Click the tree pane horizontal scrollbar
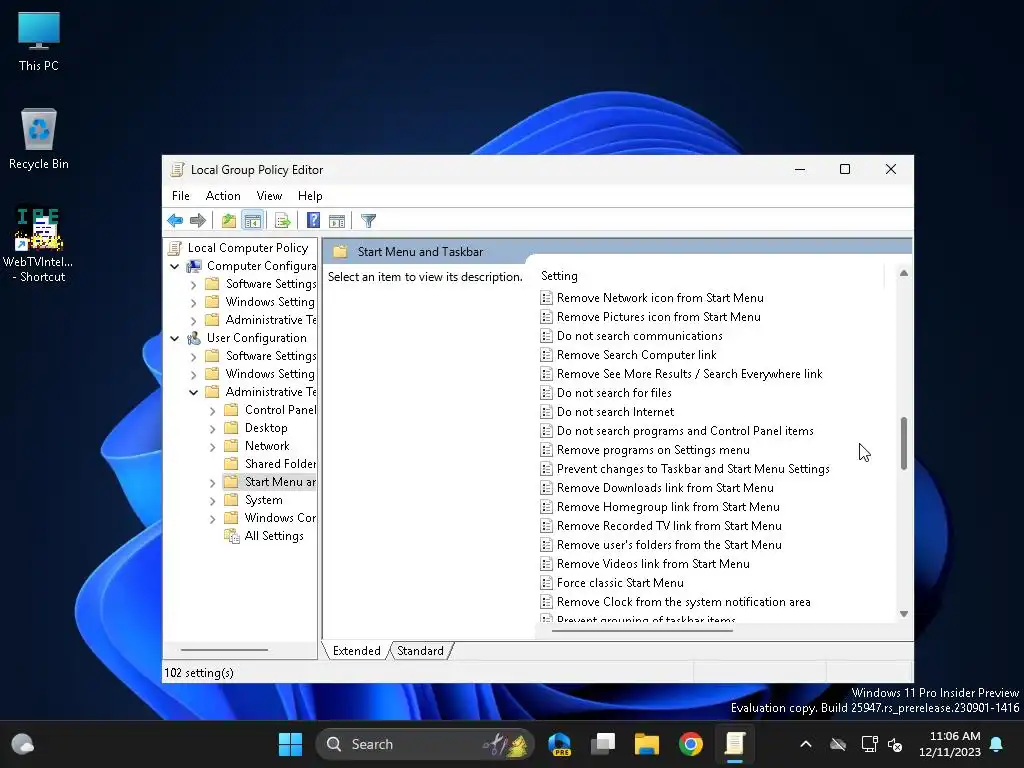 (x=224, y=650)
